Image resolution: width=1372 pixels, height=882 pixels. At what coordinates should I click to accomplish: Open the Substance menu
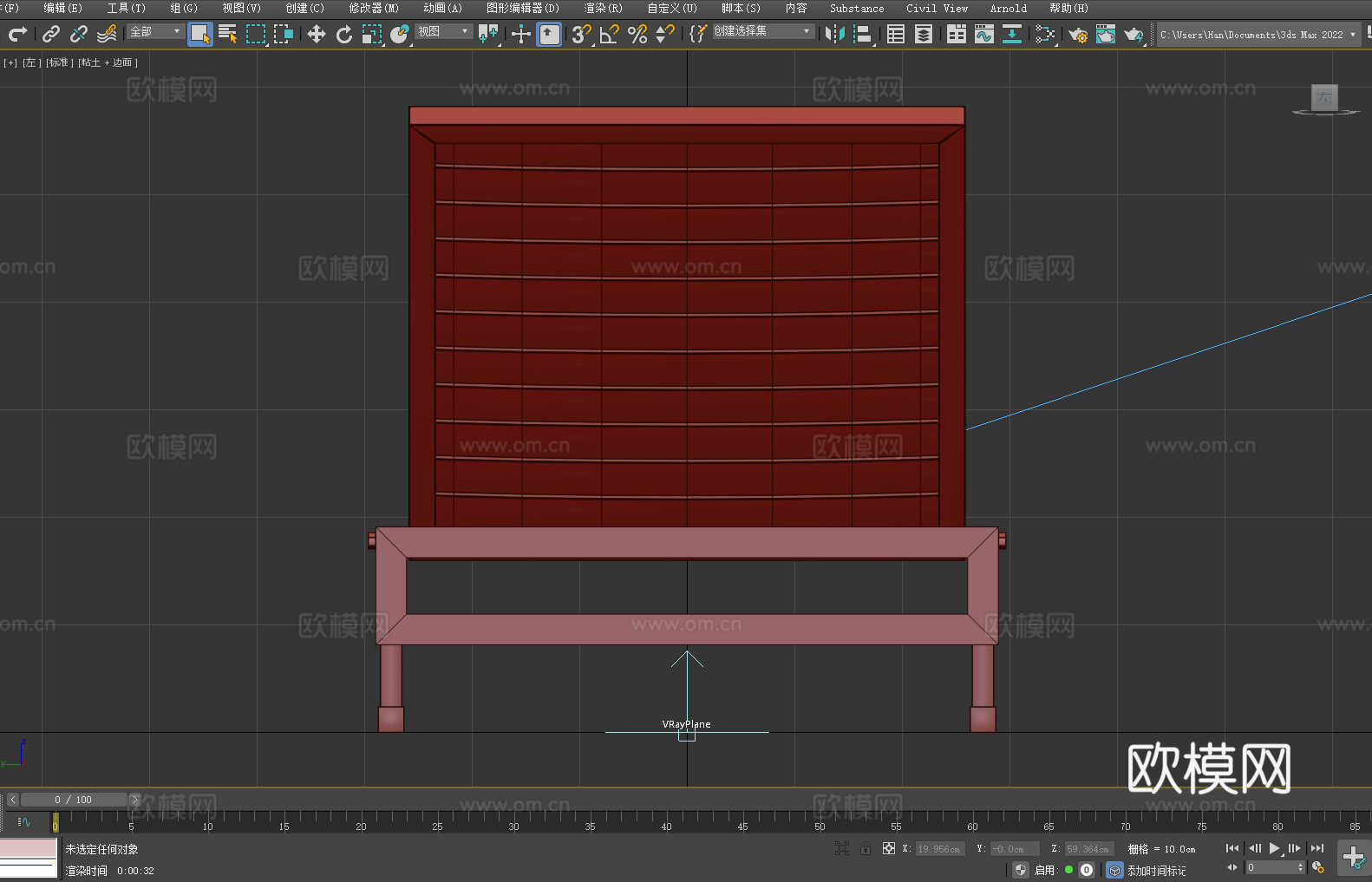pyautogui.click(x=857, y=8)
